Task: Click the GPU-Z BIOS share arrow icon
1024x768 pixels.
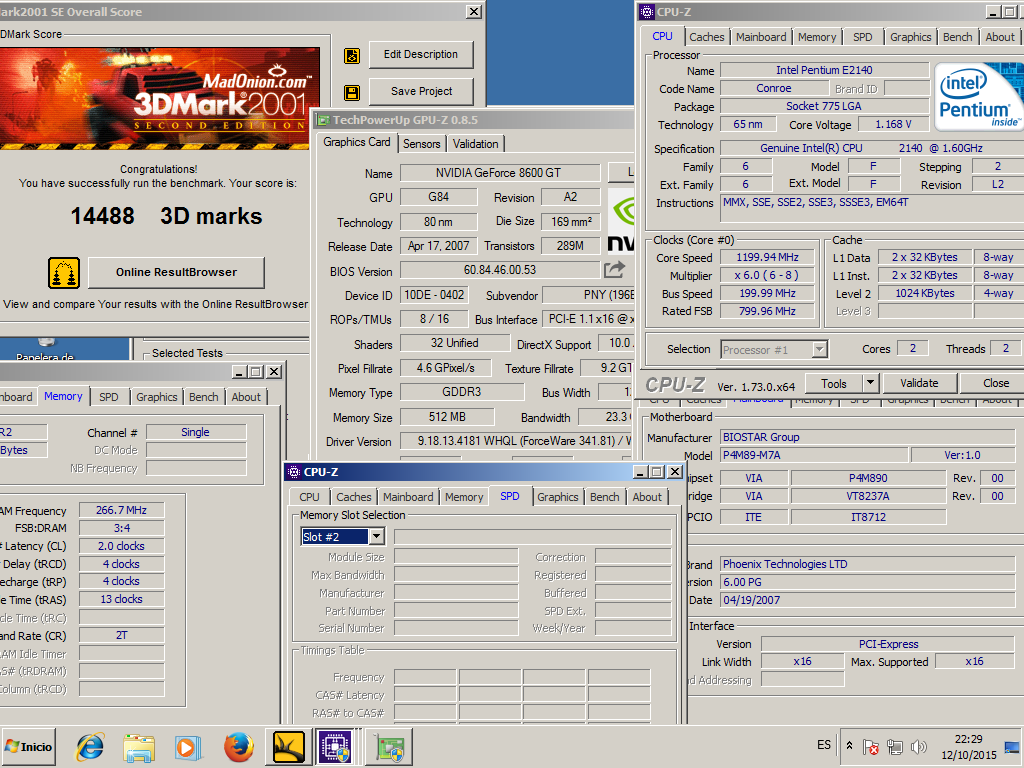Action: [614, 269]
